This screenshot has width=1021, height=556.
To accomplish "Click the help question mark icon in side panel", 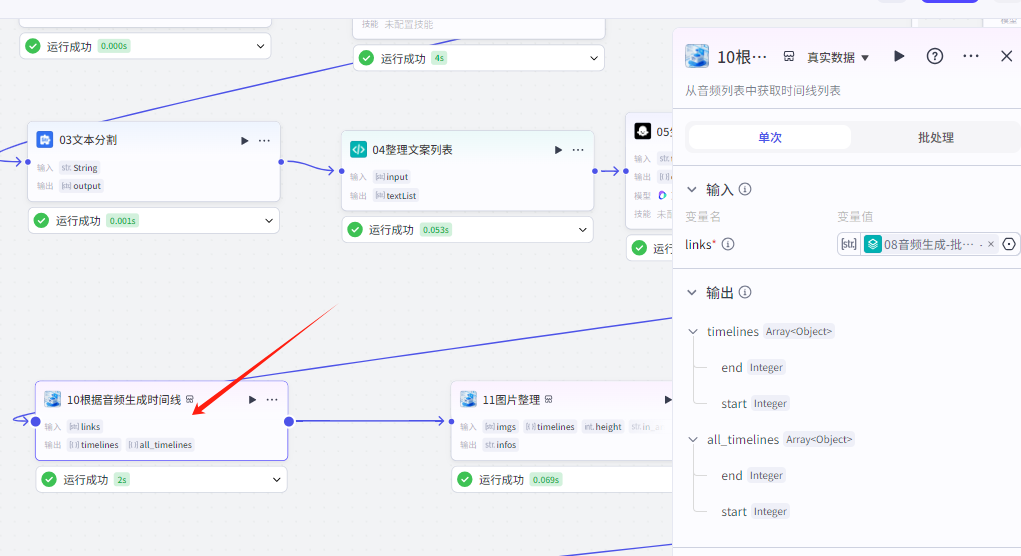I will click(935, 56).
